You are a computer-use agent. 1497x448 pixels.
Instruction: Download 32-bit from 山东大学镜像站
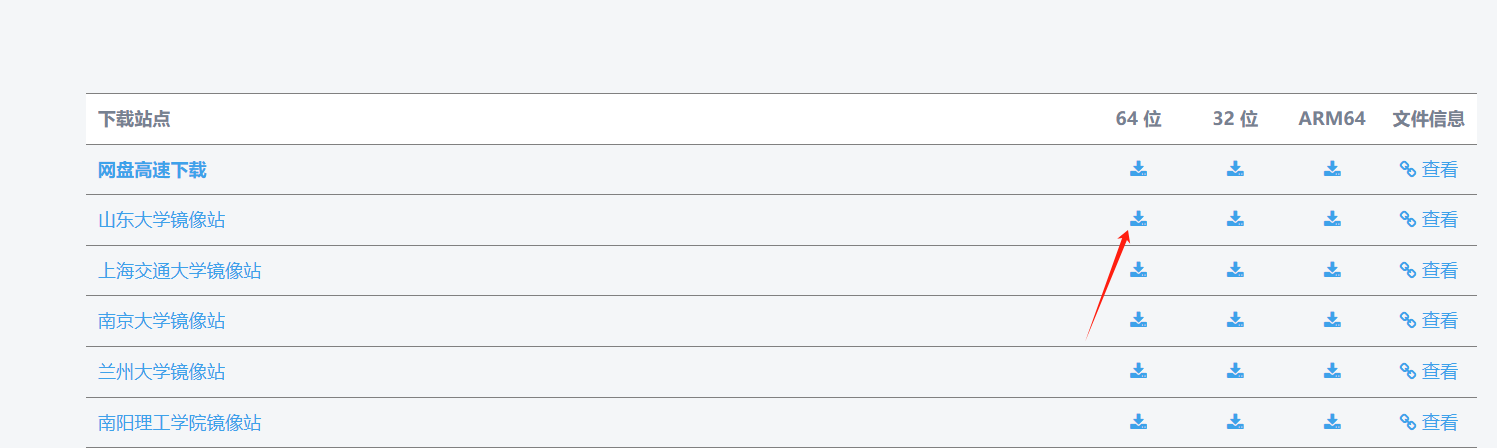click(1235, 219)
